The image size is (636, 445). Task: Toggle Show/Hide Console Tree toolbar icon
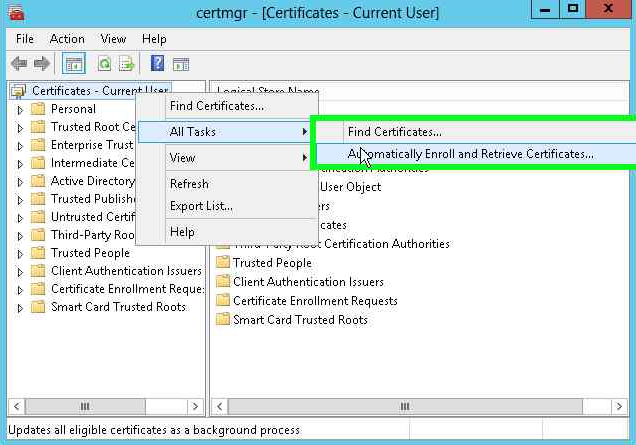click(74, 64)
